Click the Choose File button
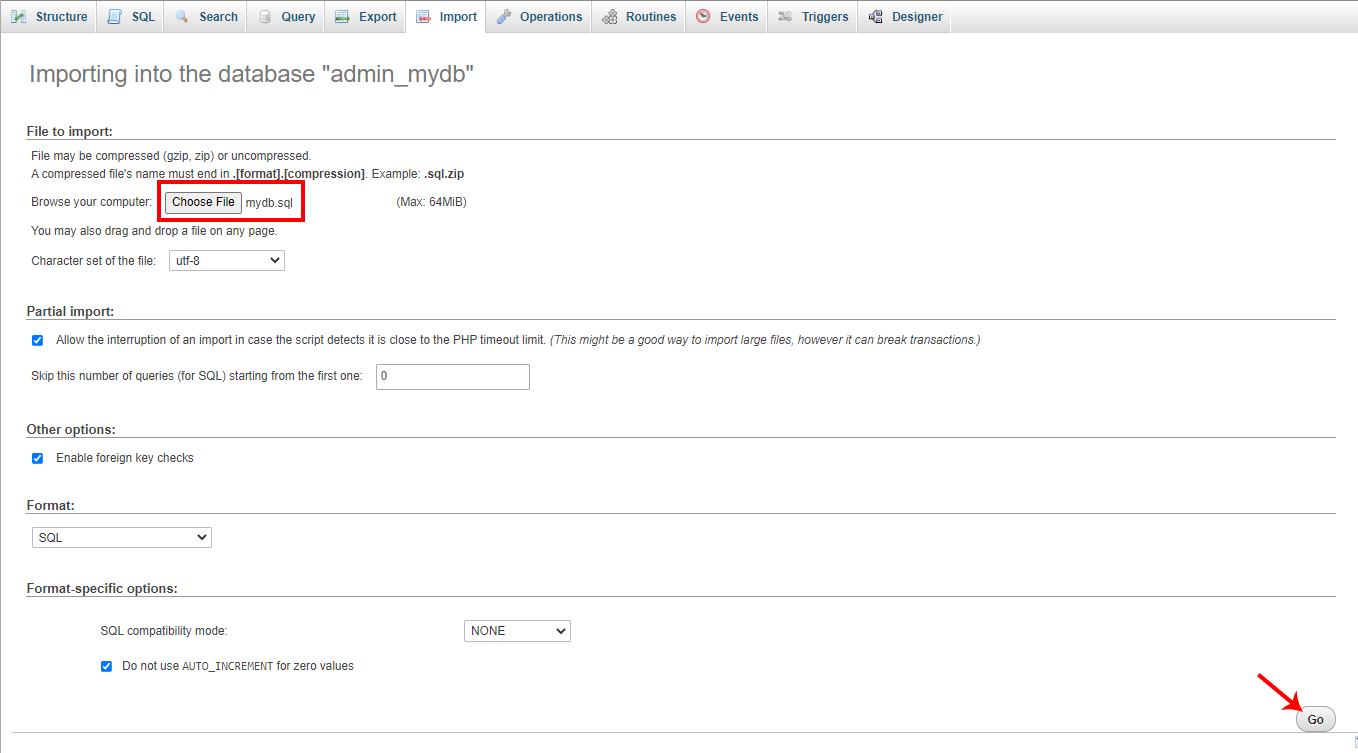This screenshot has height=753, width=1358. pyautogui.click(x=203, y=202)
